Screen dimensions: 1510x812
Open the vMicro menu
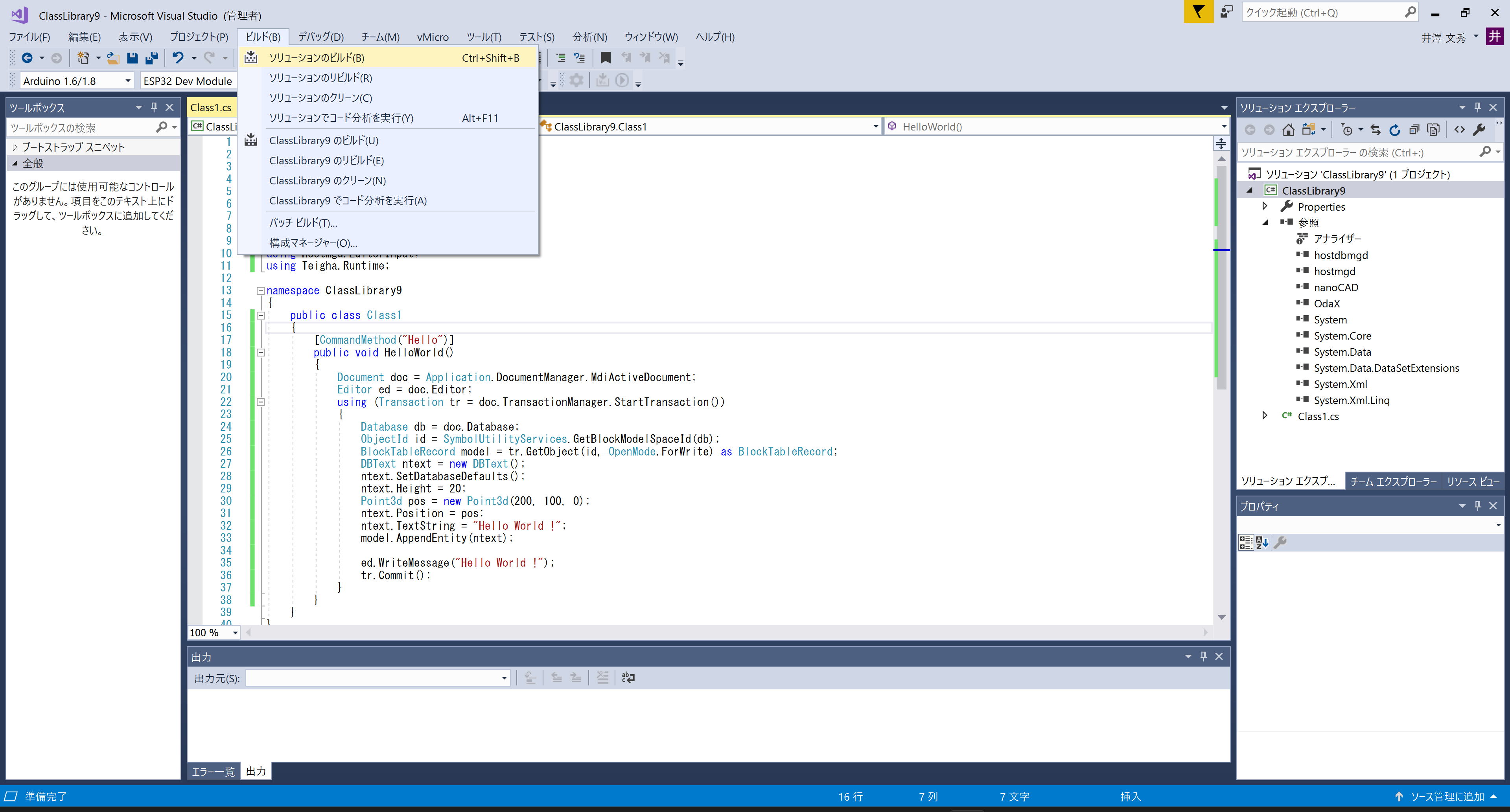pyautogui.click(x=433, y=37)
